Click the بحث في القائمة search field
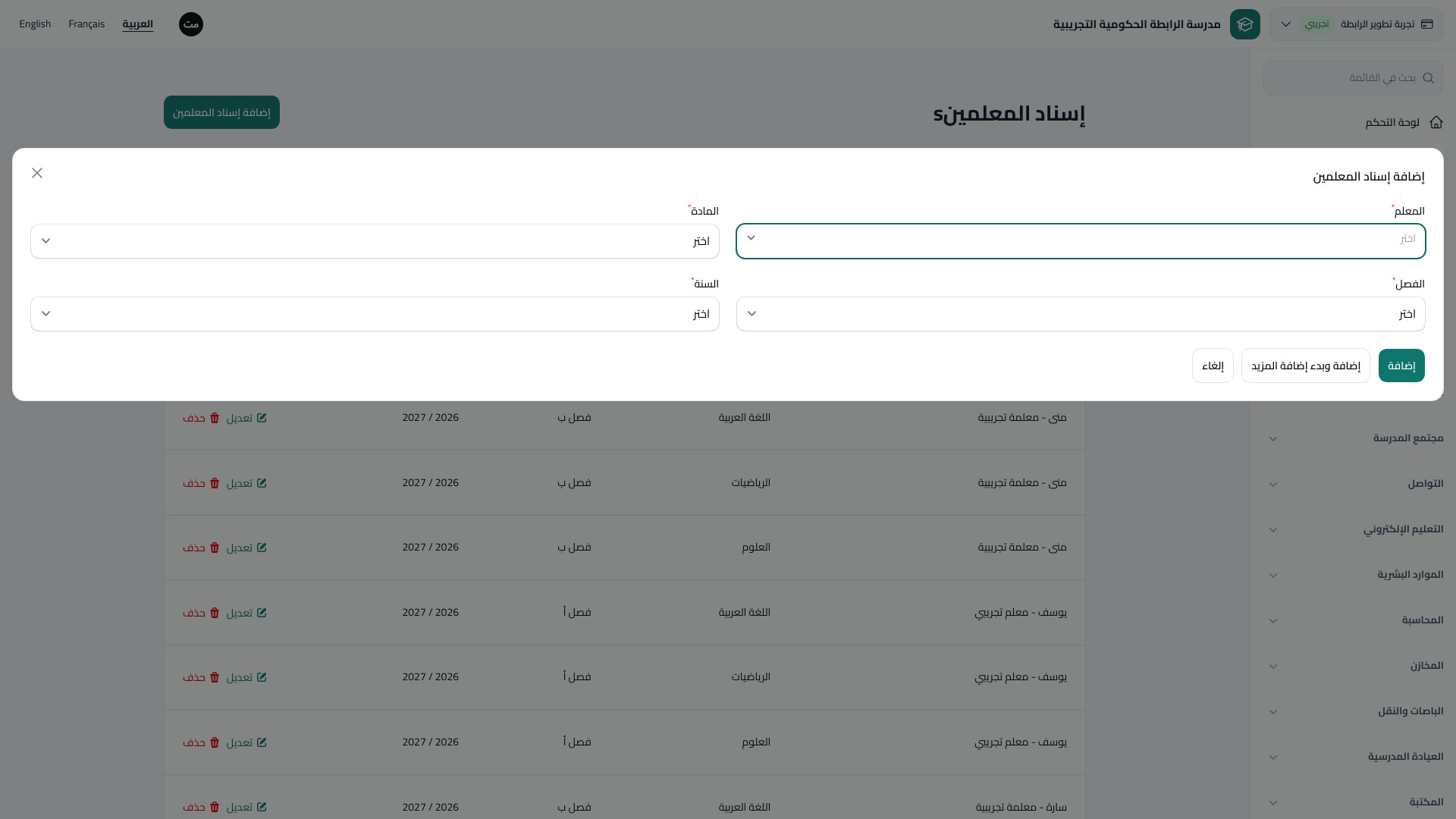The width and height of the screenshot is (1456, 819). pyautogui.click(x=1353, y=78)
